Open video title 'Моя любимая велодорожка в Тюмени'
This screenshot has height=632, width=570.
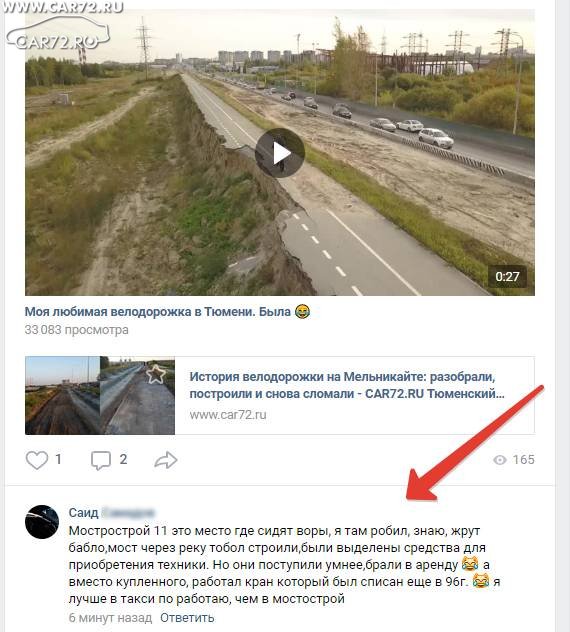click(158, 312)
